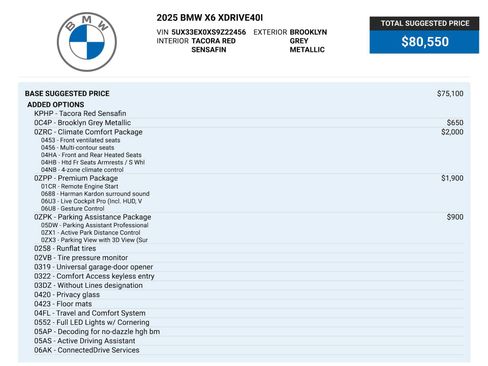Select "05DW - Parking Assistant Professional"
The width and height of the screenshot is (488, 366).
[94, 225]
